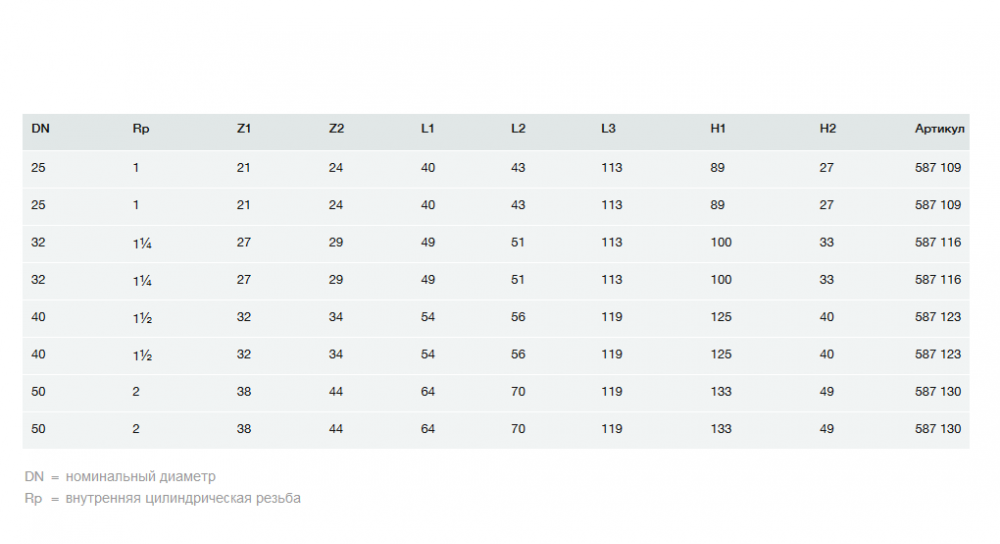Click the H2 column header
This screenshot has height=544, width=1000.
[x=827, y=129]
